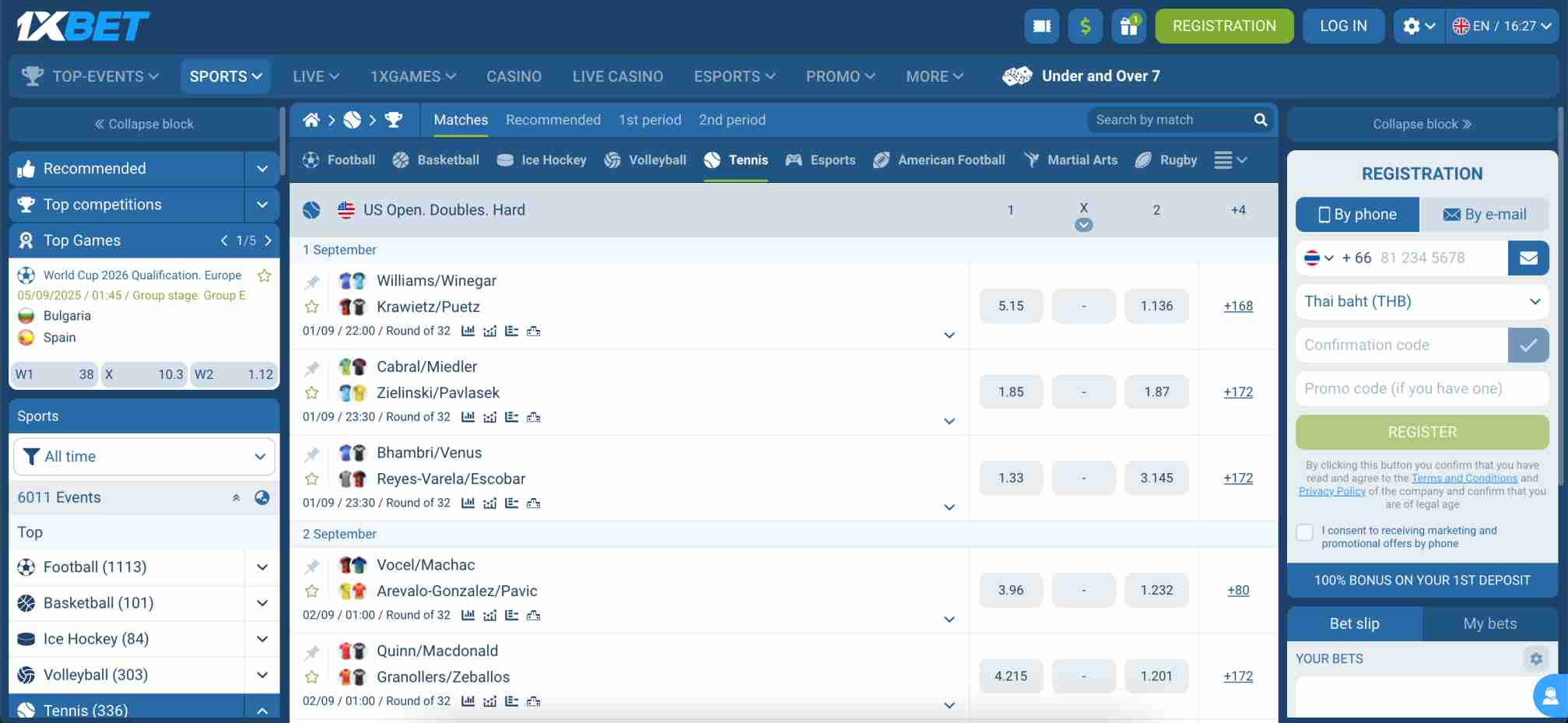
Task: Open the more sports list icon
Action: pyautogui.click(x=1230, y=160)
